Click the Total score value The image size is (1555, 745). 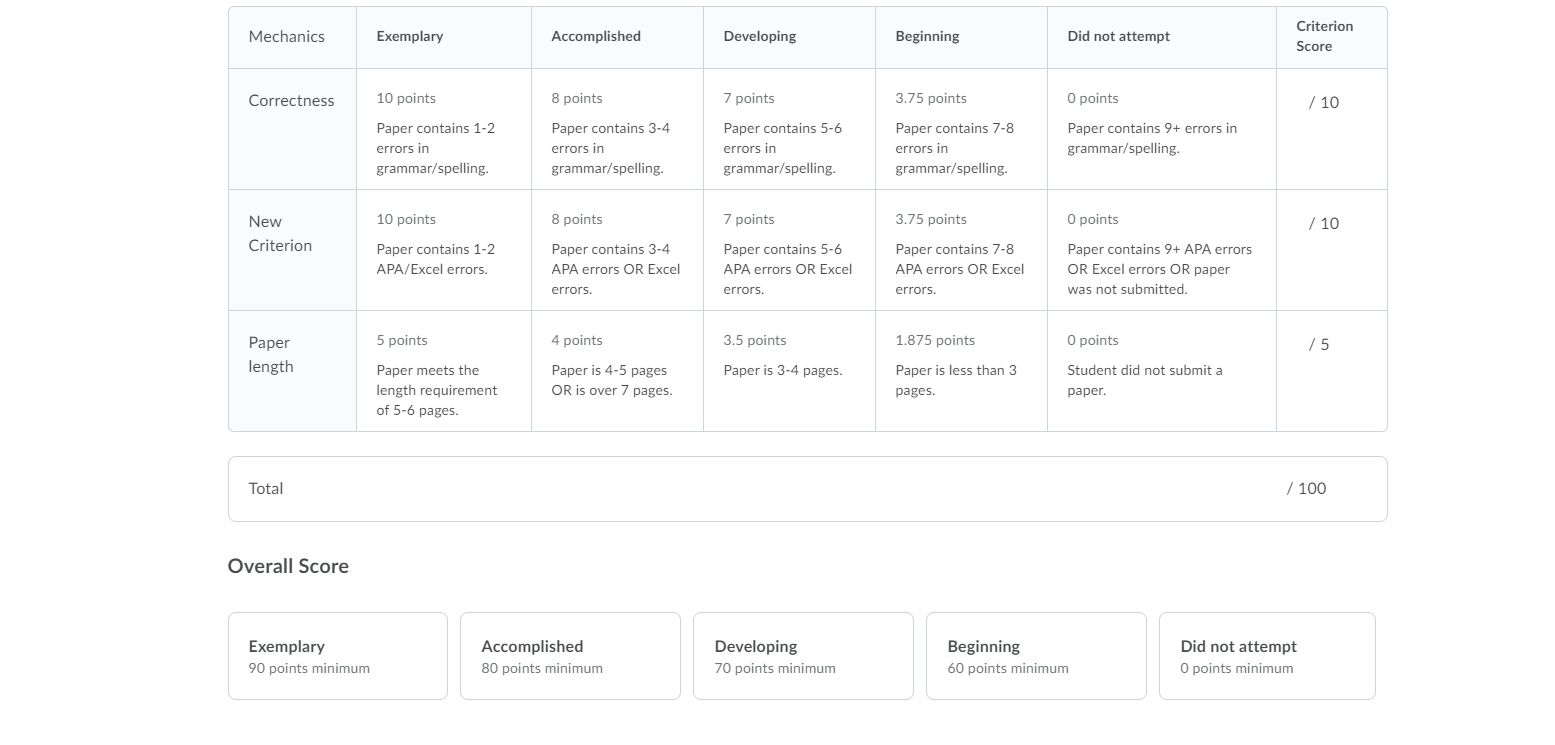click(x=1306, y=488)
